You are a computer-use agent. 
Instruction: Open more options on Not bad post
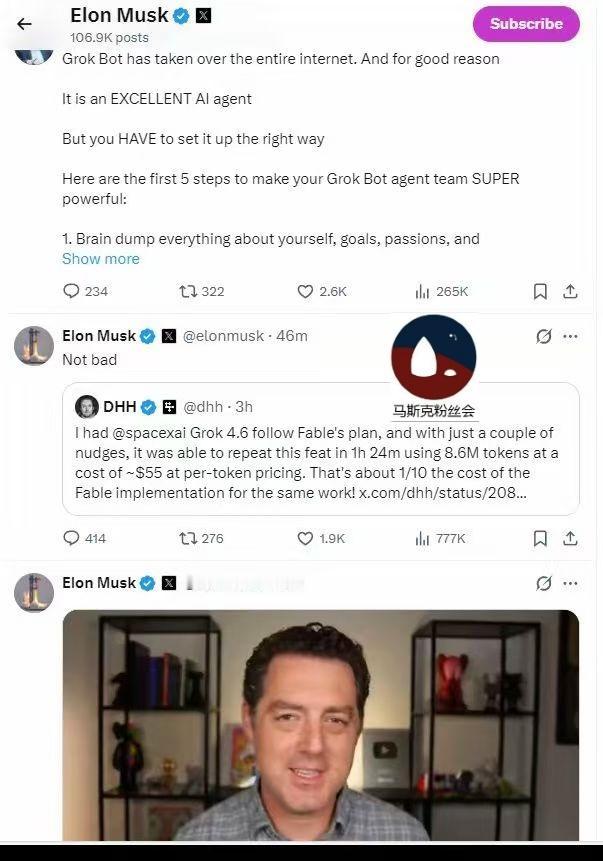[x=571, y=336]
